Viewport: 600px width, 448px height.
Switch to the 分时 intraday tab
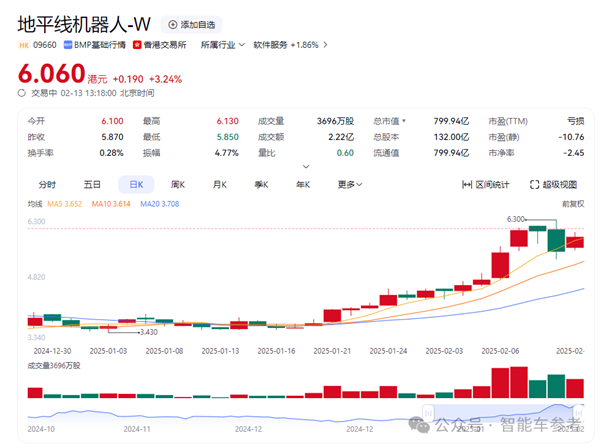47,184
